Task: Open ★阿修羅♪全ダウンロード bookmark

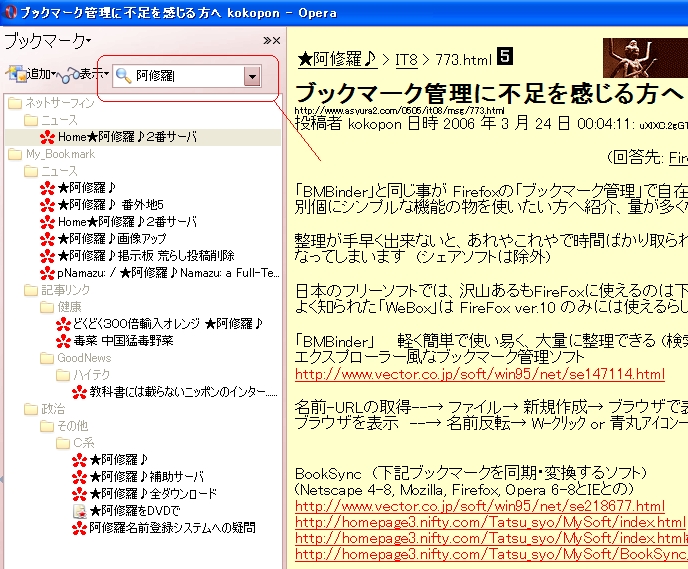Action: pos(153,494)
